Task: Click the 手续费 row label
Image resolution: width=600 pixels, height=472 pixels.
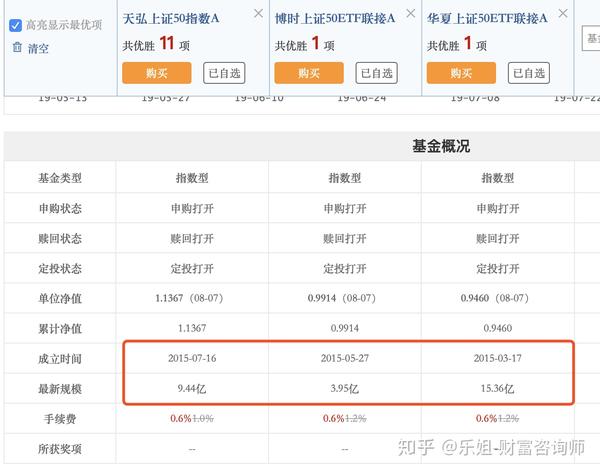Action: click(60, 419)
